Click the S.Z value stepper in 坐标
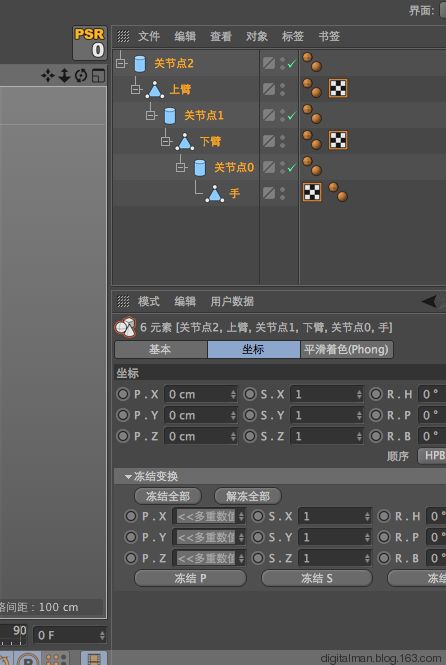The image size is (446, 665). (359, 436)
